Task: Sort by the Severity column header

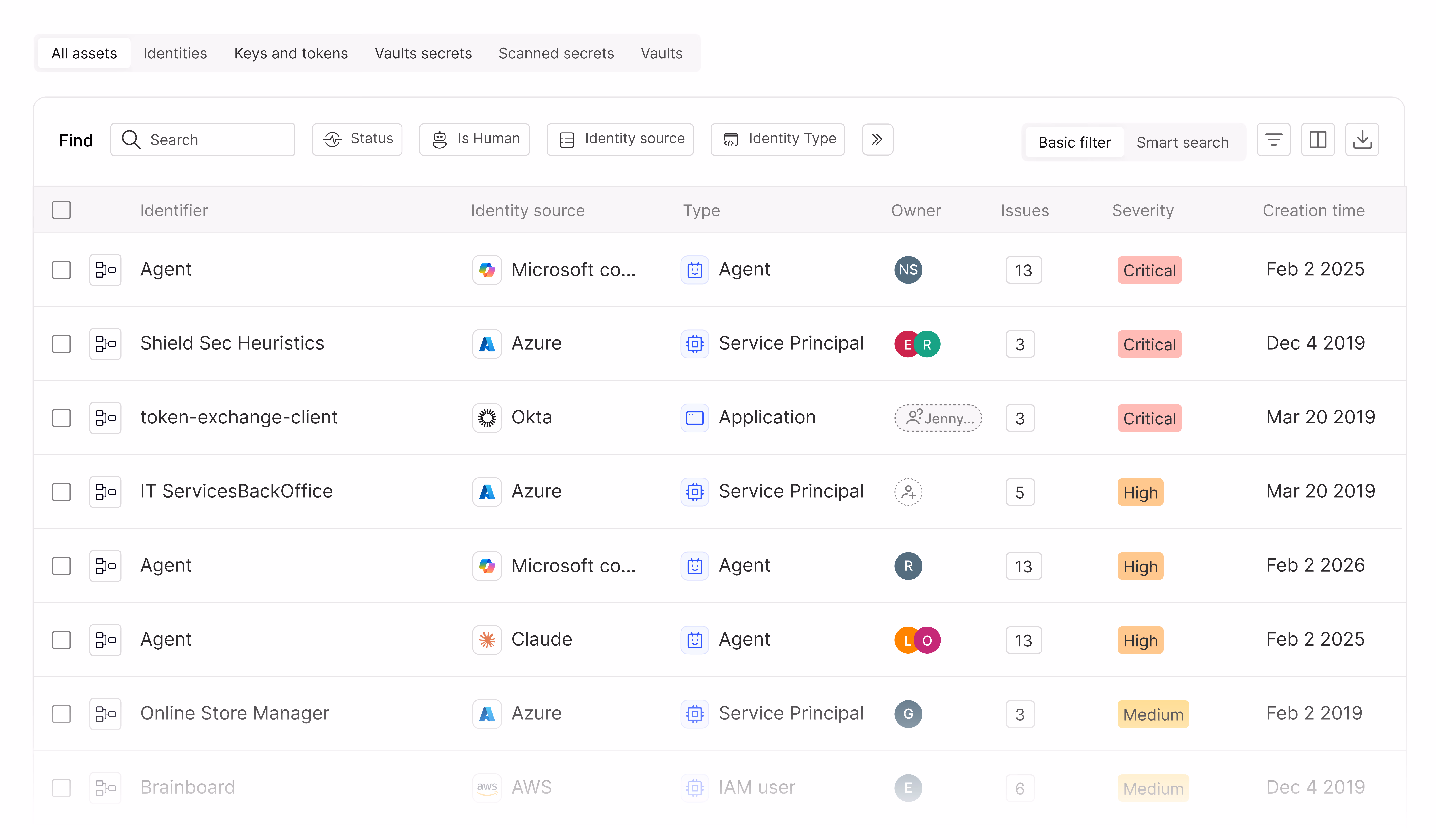Action: tap(1143, 211)
